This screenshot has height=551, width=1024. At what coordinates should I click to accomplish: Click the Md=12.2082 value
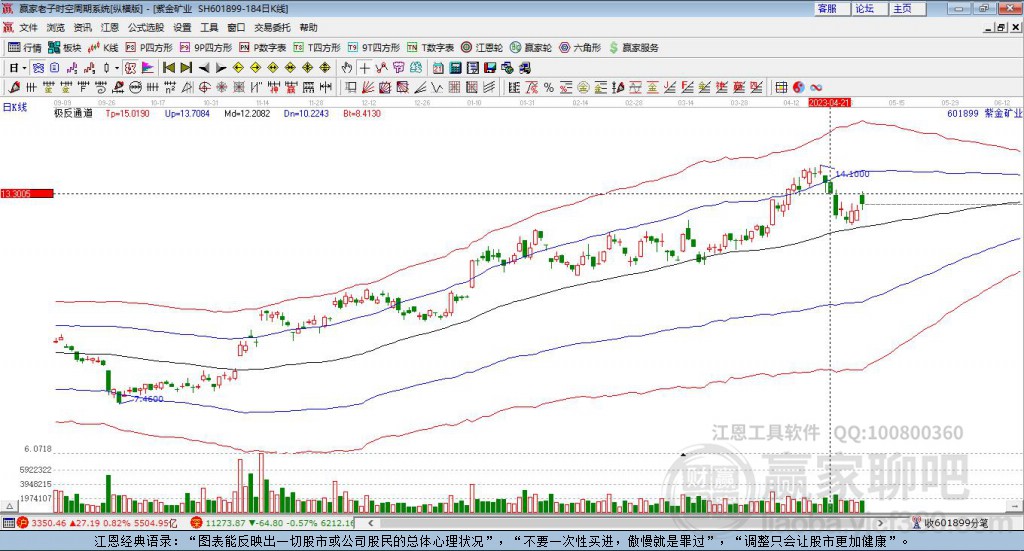tap(247, 114)
